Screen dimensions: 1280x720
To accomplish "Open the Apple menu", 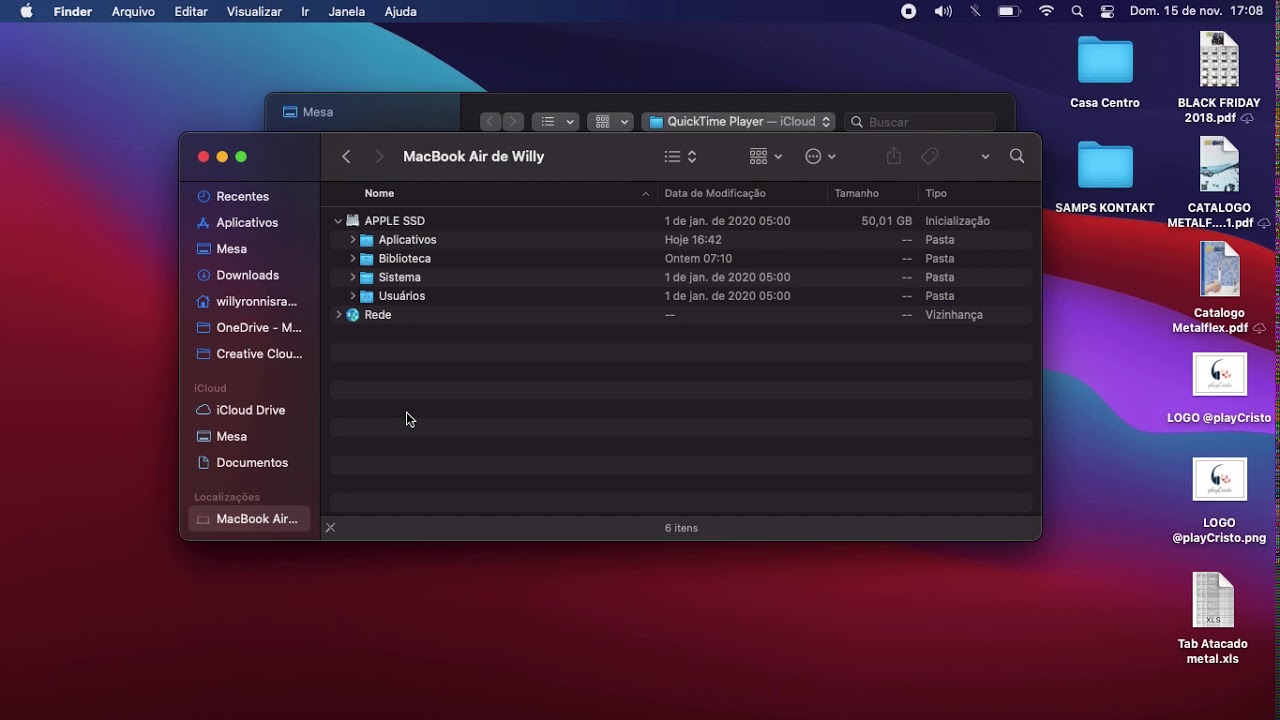I will point(27,11).
